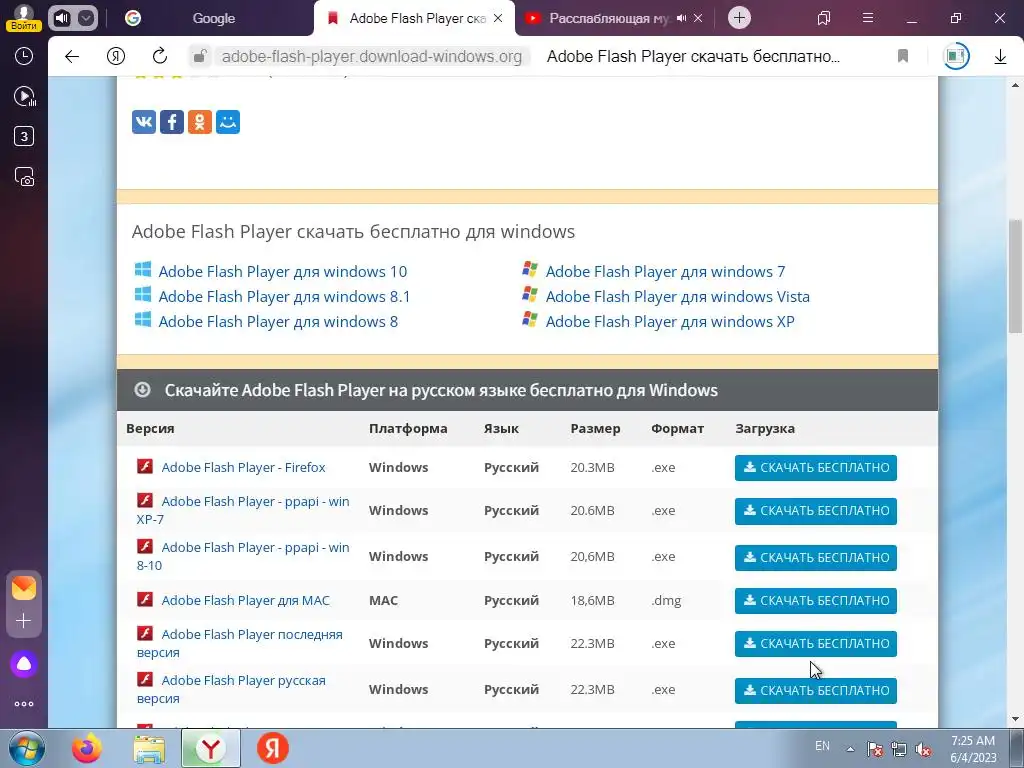The image size is (1024, 768).
Task: Download MAC version via Скачать бесплатно
Action: click(x=816, y=601)
